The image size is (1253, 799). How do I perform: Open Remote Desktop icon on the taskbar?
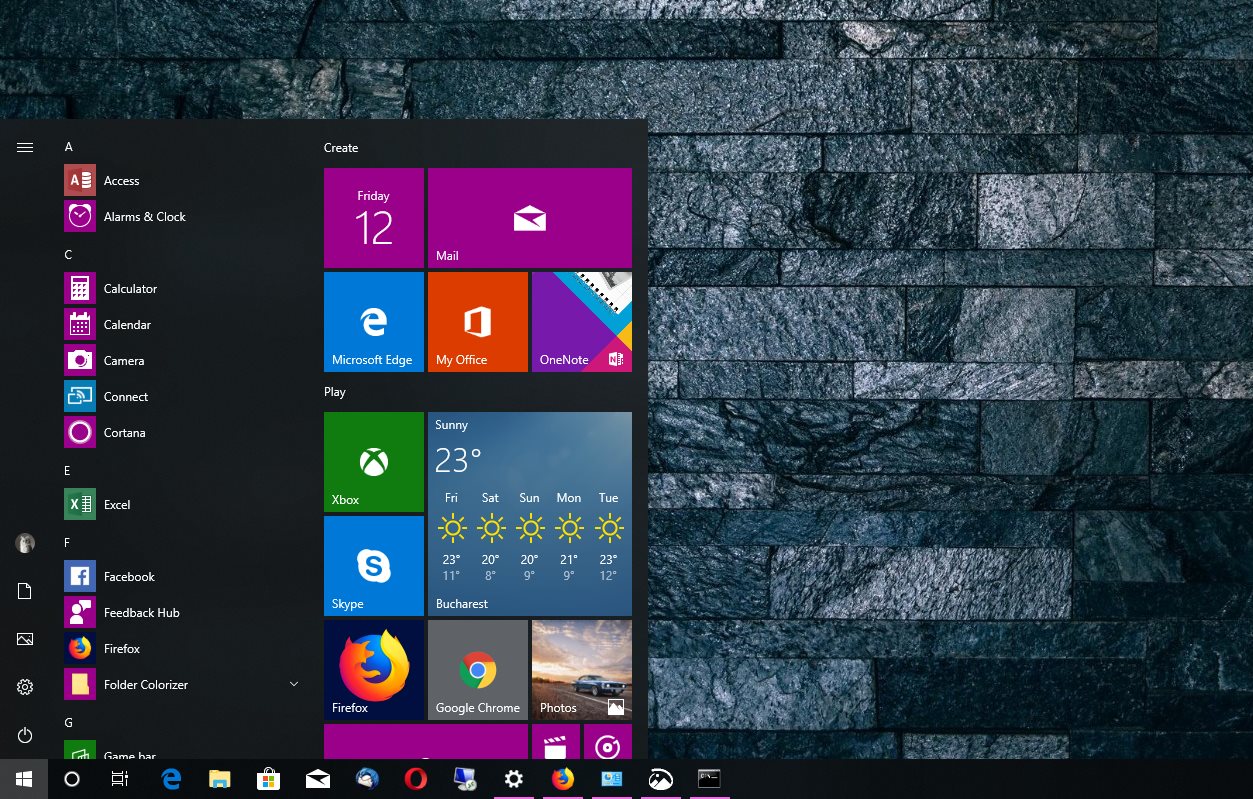click(465, 779)
